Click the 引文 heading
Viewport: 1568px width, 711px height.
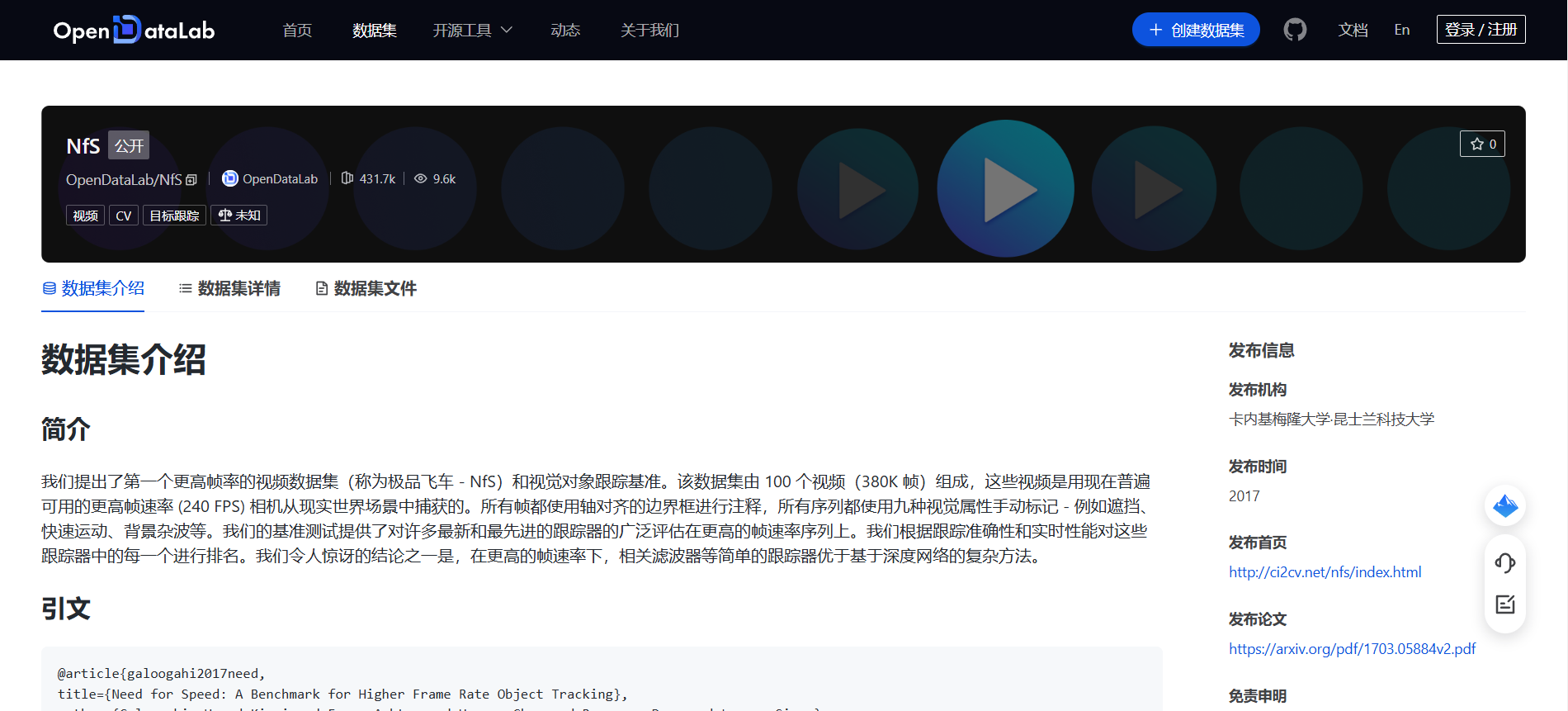point(66,609)
